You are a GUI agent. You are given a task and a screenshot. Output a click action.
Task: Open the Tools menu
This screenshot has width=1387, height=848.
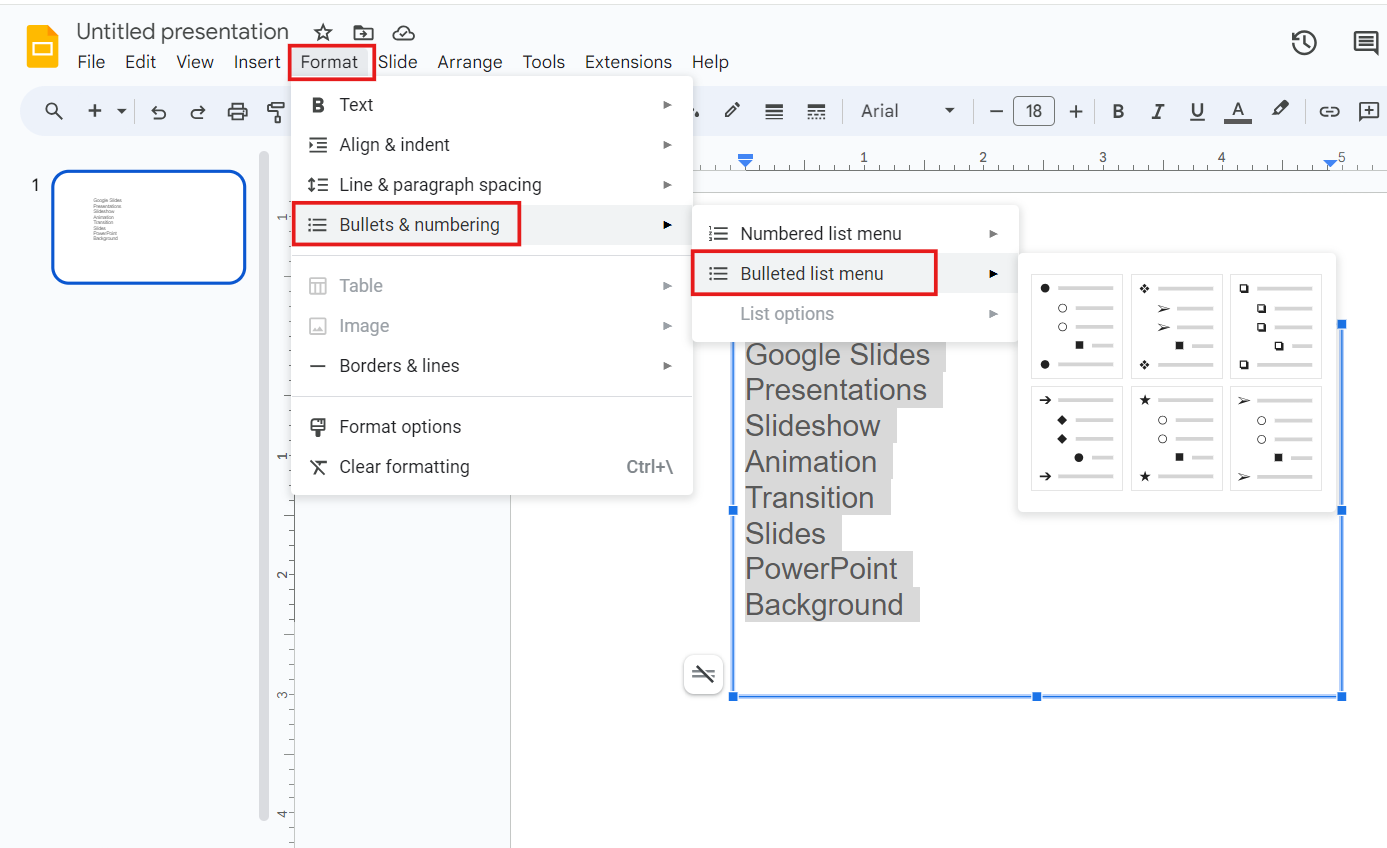pyautogui.click(x=543, y=62)
